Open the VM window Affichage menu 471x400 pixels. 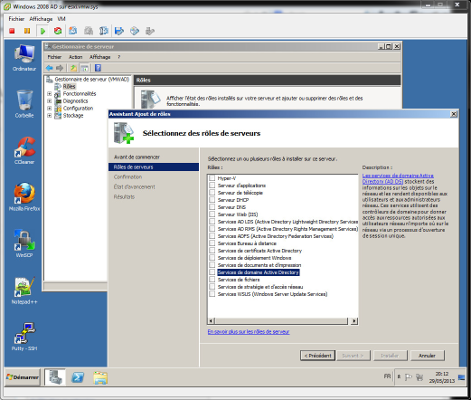coord(41,19)
